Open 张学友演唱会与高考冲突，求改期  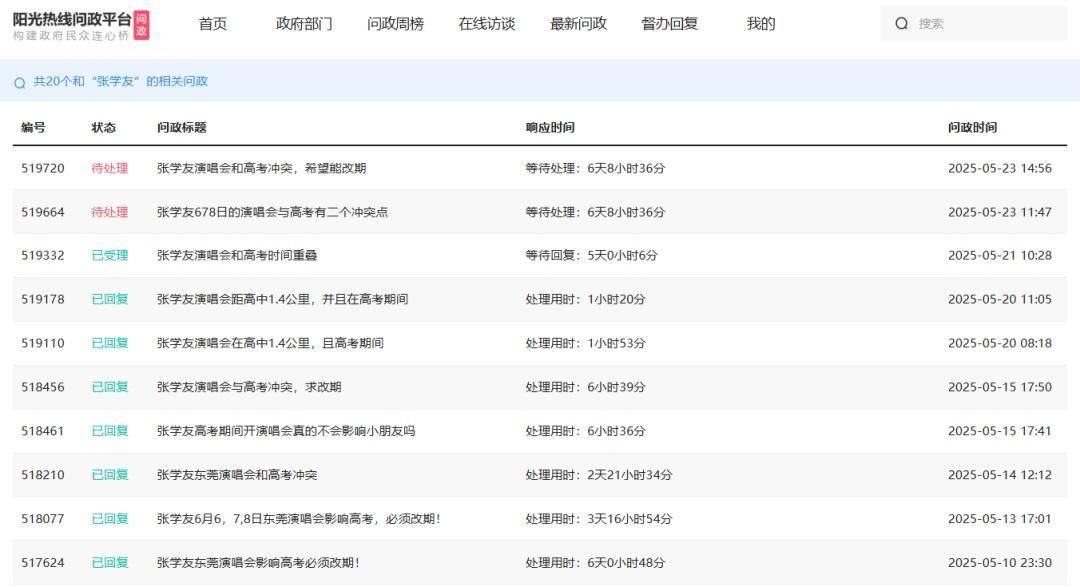[x=249, y=387]
